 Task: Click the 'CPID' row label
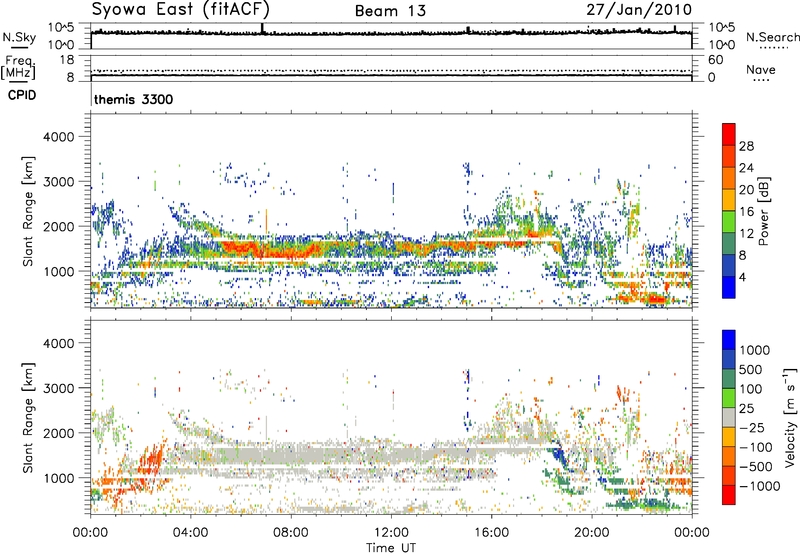tap(22, 95)
